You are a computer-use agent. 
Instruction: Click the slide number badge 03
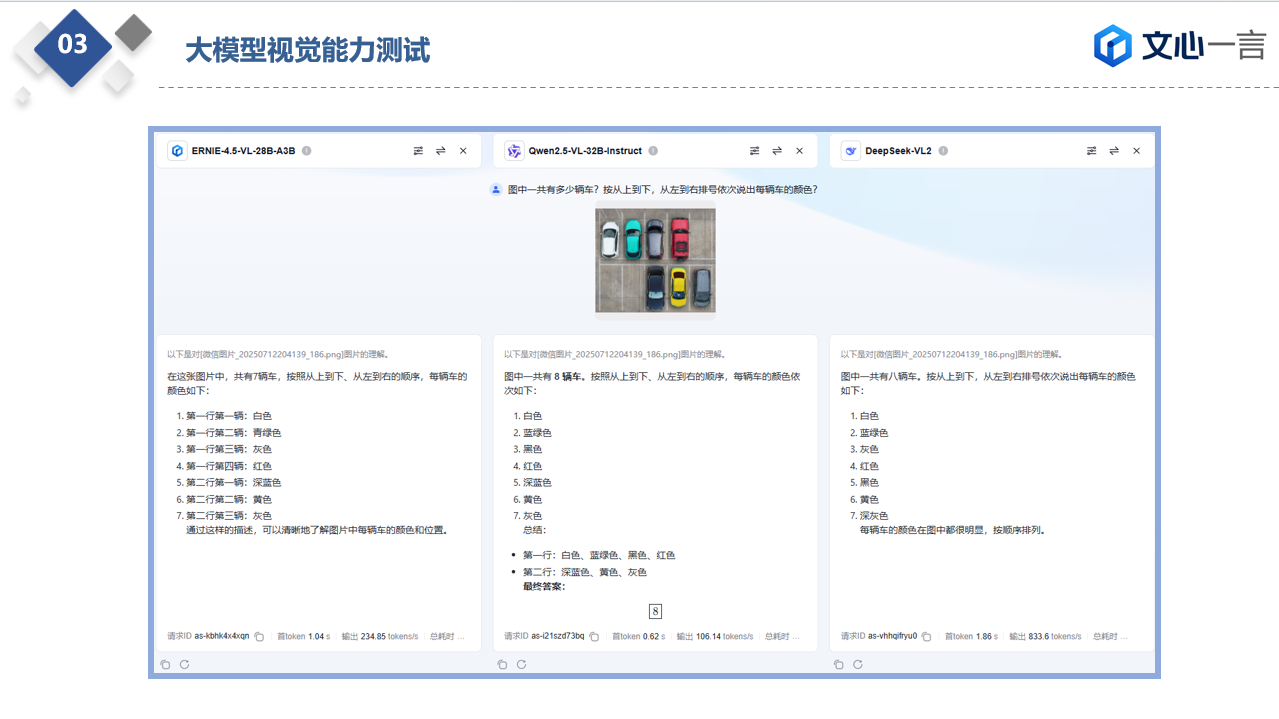[73, 45]
